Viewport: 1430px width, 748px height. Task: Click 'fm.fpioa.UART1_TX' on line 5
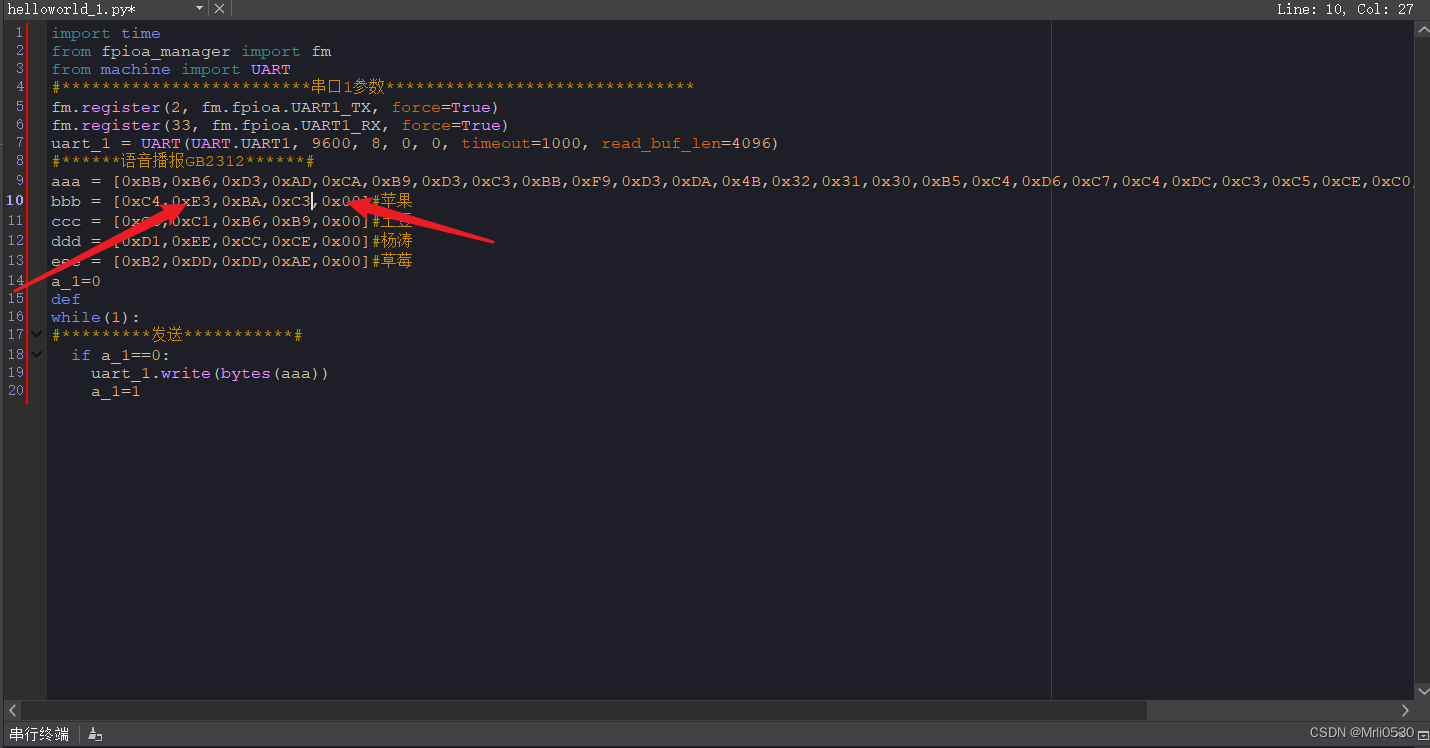[286, 107]
